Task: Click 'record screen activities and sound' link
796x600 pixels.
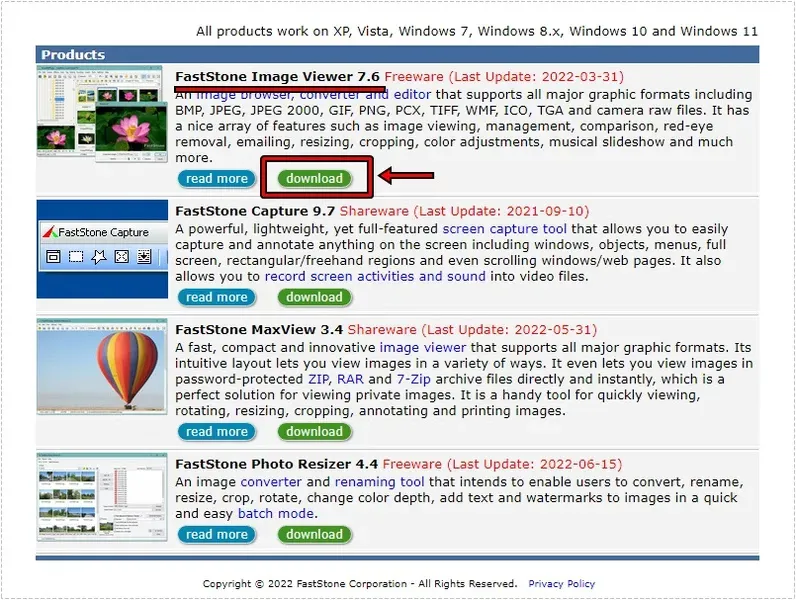Action: (375, 277)
